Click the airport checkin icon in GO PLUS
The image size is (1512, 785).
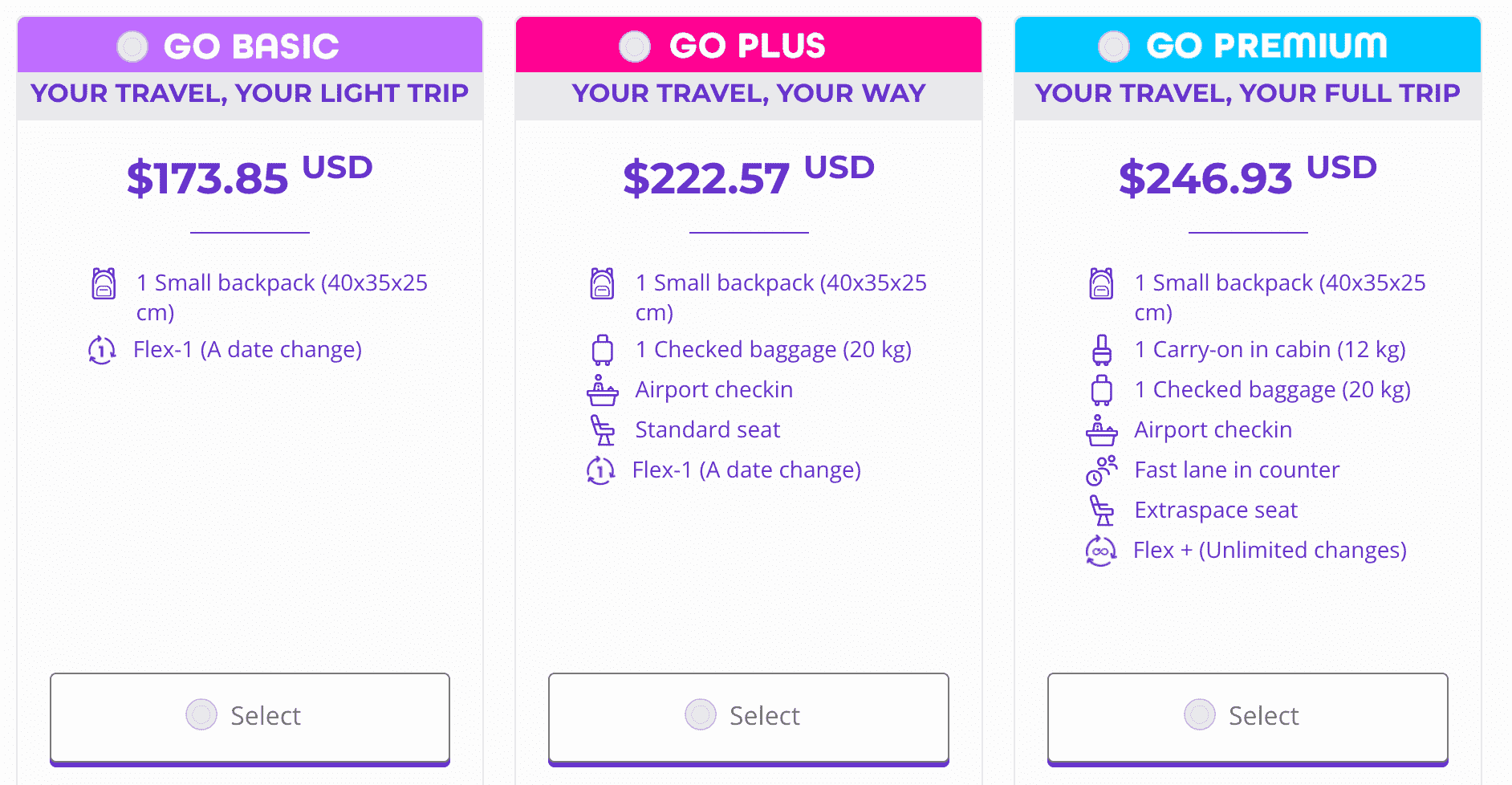pyautogui.click(x=603, y=390)
